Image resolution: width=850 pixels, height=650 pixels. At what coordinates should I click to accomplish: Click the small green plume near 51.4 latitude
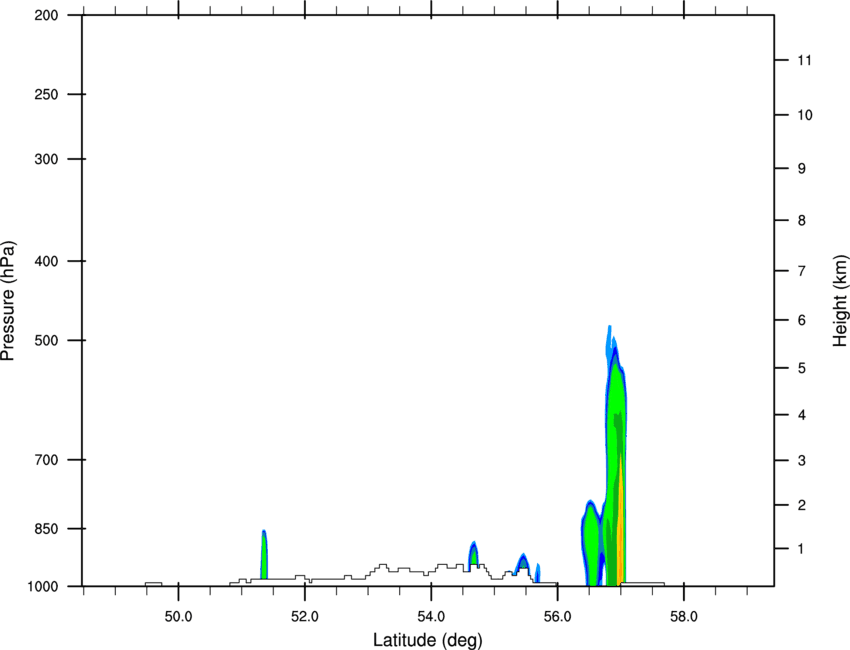pos(264,556)
